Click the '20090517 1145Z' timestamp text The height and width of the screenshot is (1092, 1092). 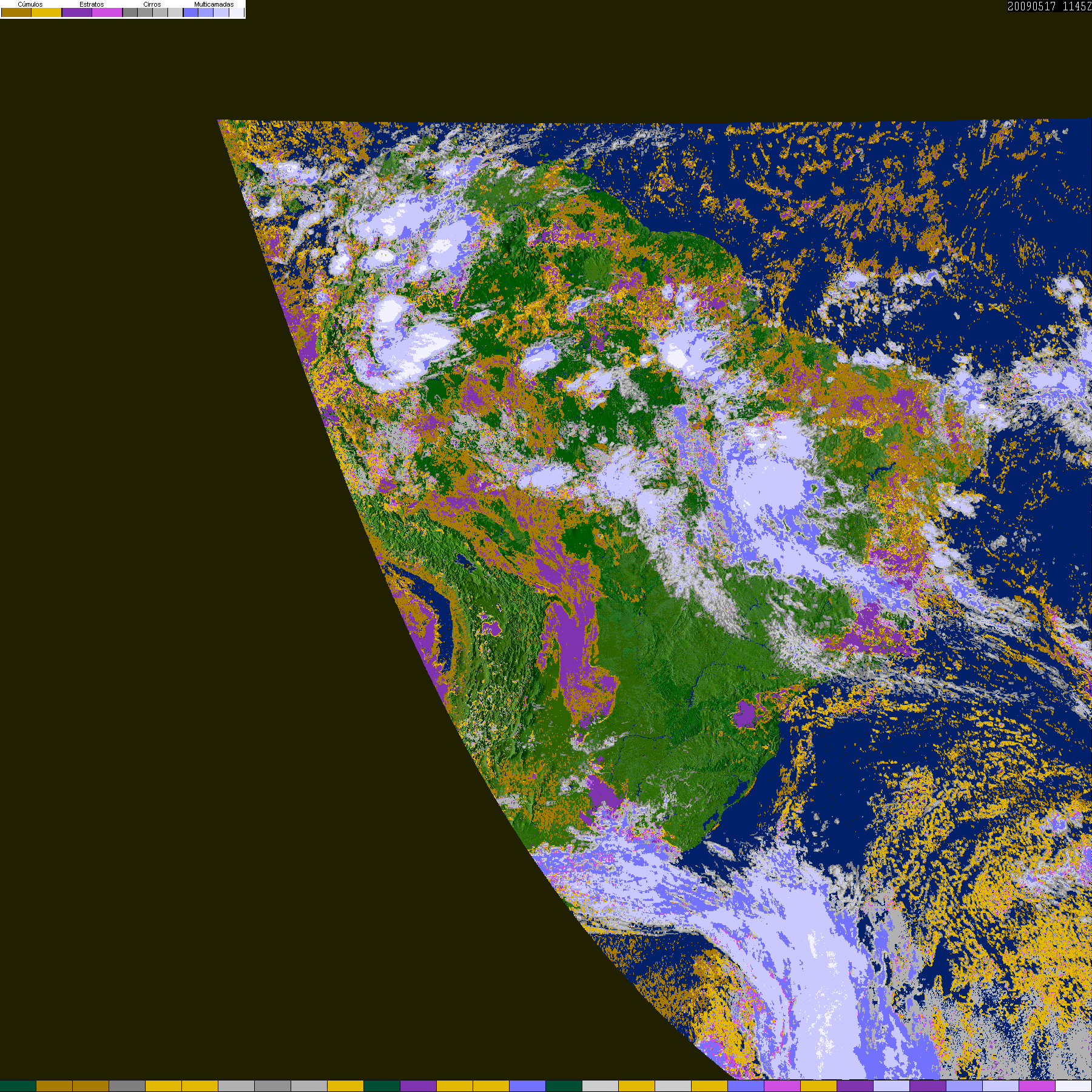[1050, 6]
